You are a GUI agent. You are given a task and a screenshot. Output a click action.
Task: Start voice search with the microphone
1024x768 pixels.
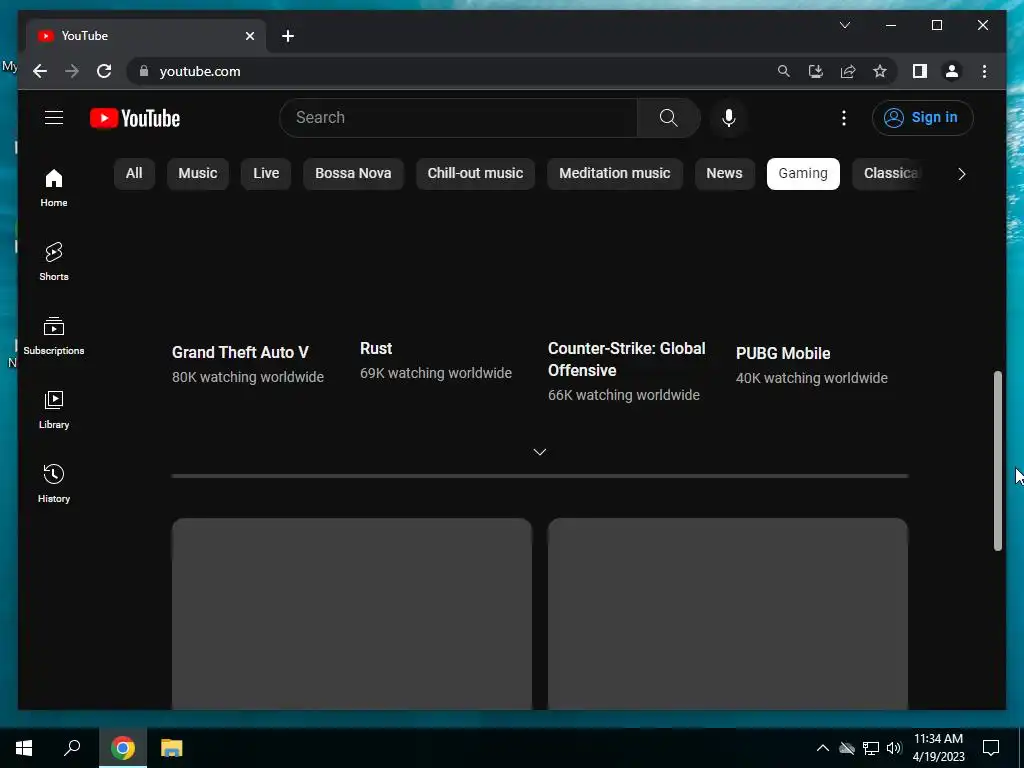pos(729,118)
